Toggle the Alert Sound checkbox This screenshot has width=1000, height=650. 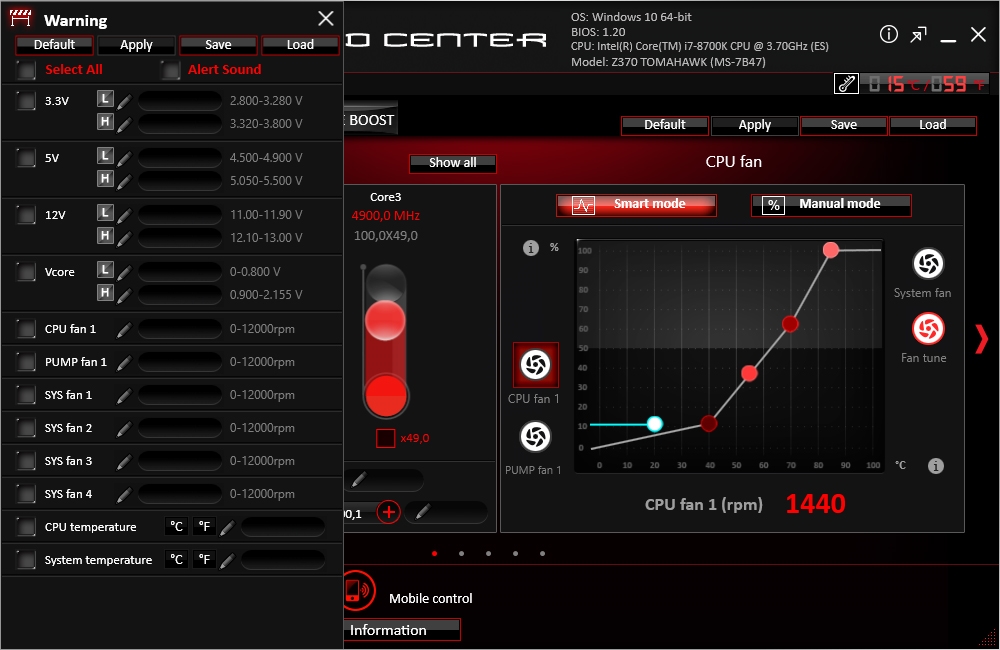pos(170,70)
